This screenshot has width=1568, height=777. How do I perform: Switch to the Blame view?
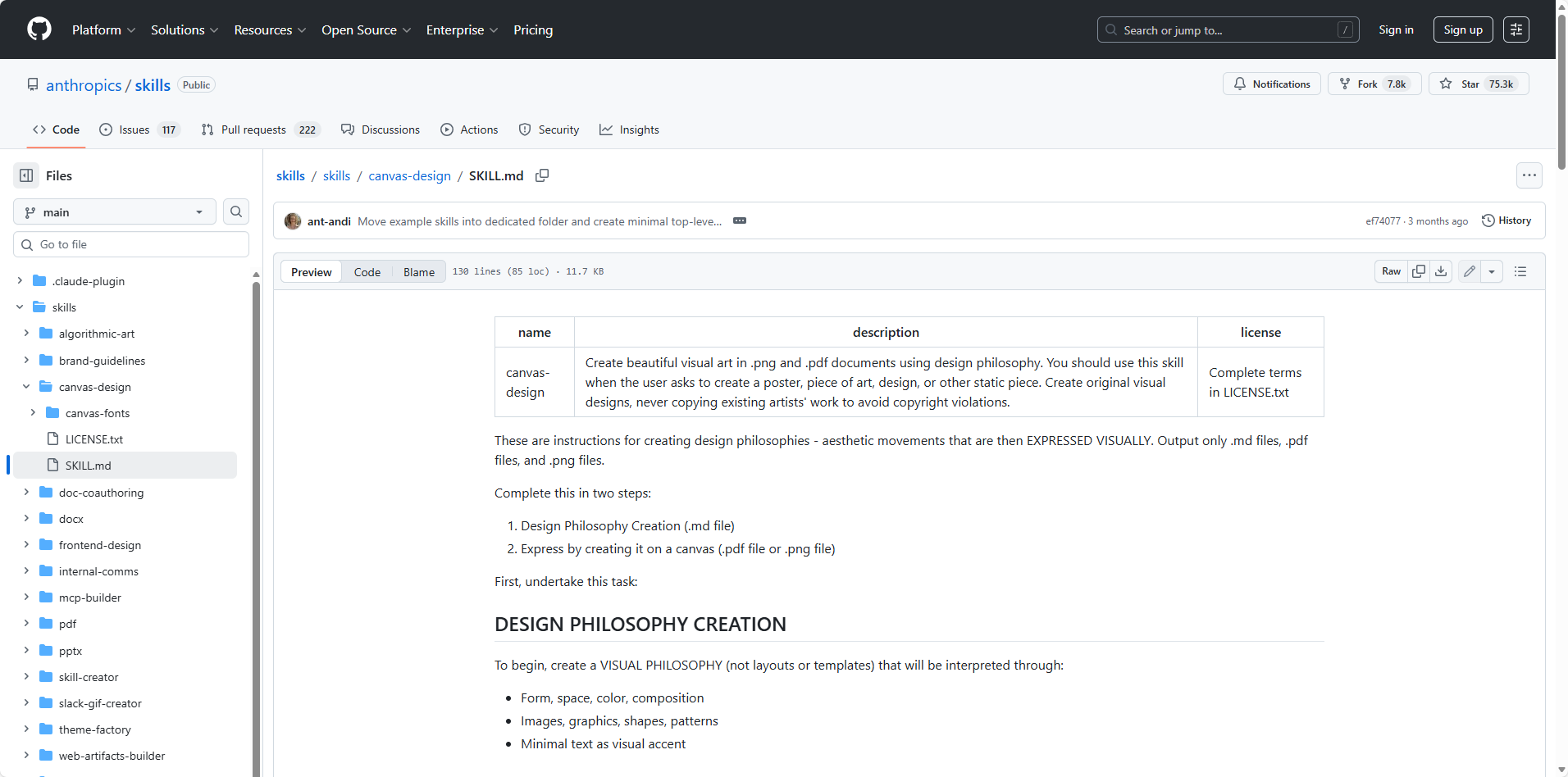coord(418,272)
